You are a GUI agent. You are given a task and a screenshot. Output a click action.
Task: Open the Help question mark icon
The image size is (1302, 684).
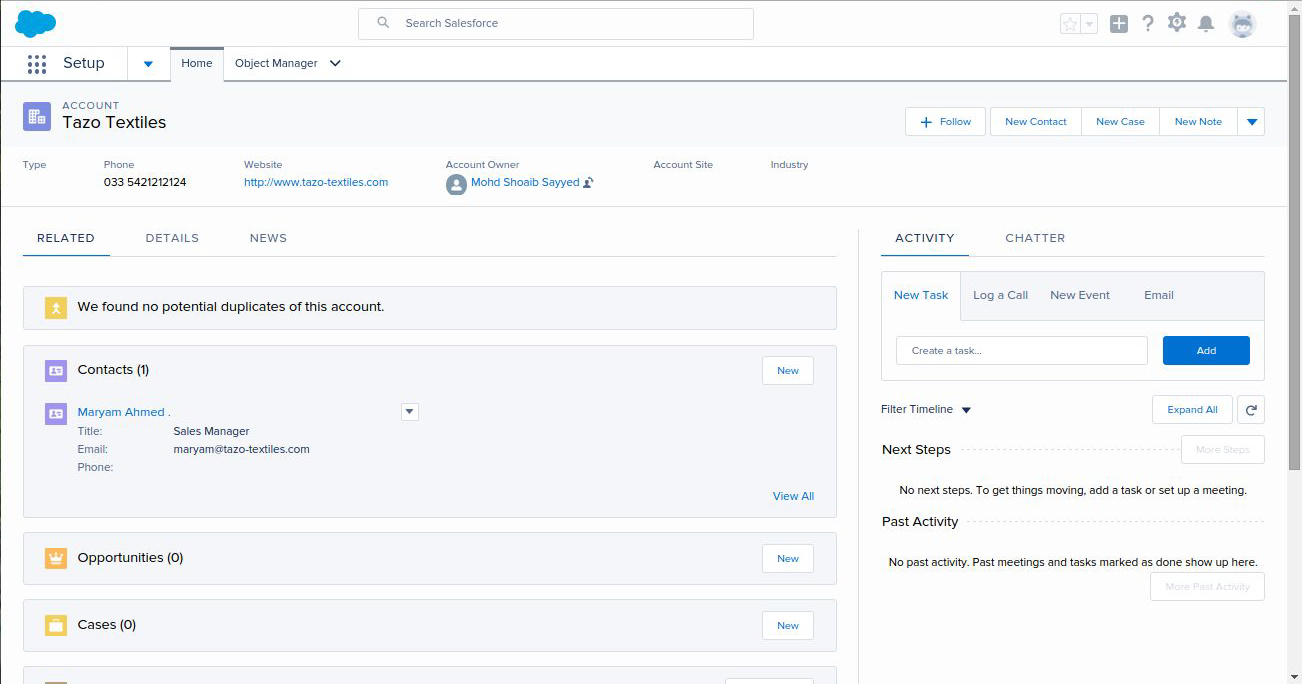click(x=1148, y=23)
